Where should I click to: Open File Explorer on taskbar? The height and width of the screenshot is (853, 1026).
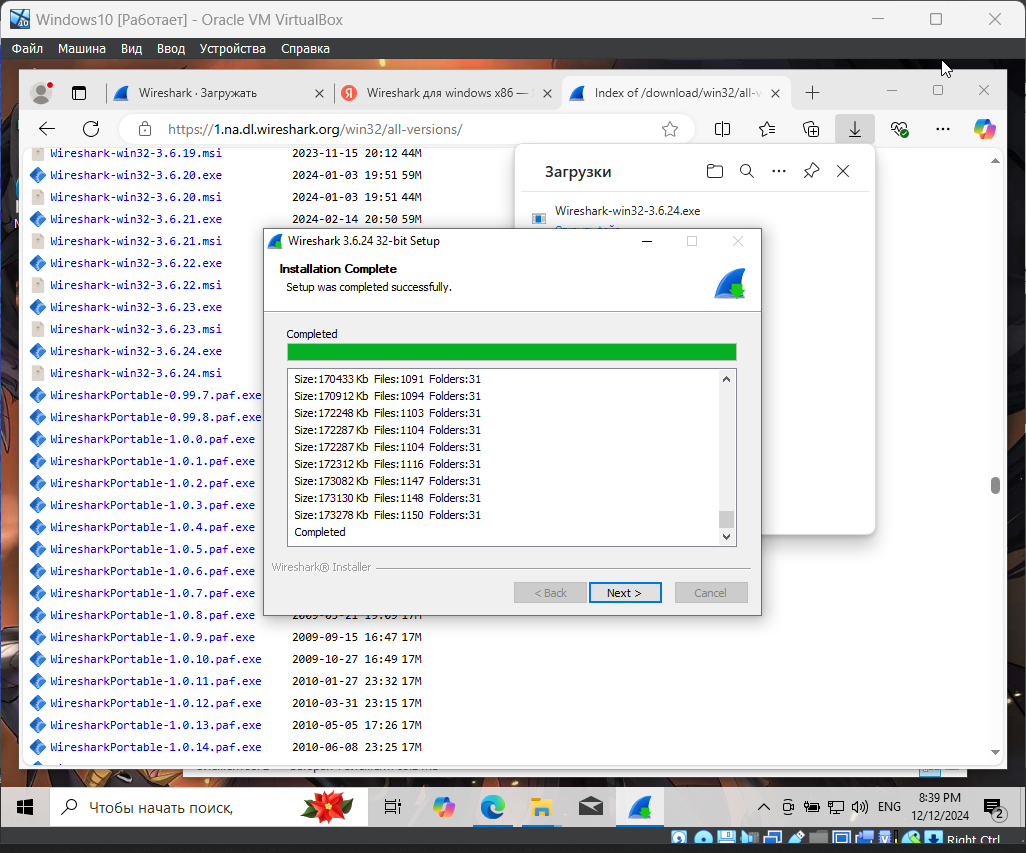tap(541, 807)
